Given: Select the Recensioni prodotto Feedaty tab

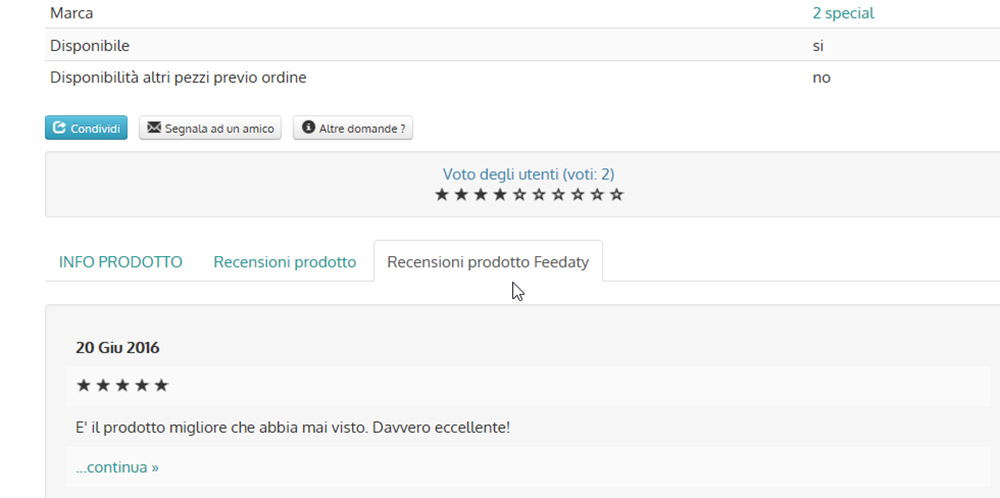Looking at the screenshot, I should click(x=488, y=261).
